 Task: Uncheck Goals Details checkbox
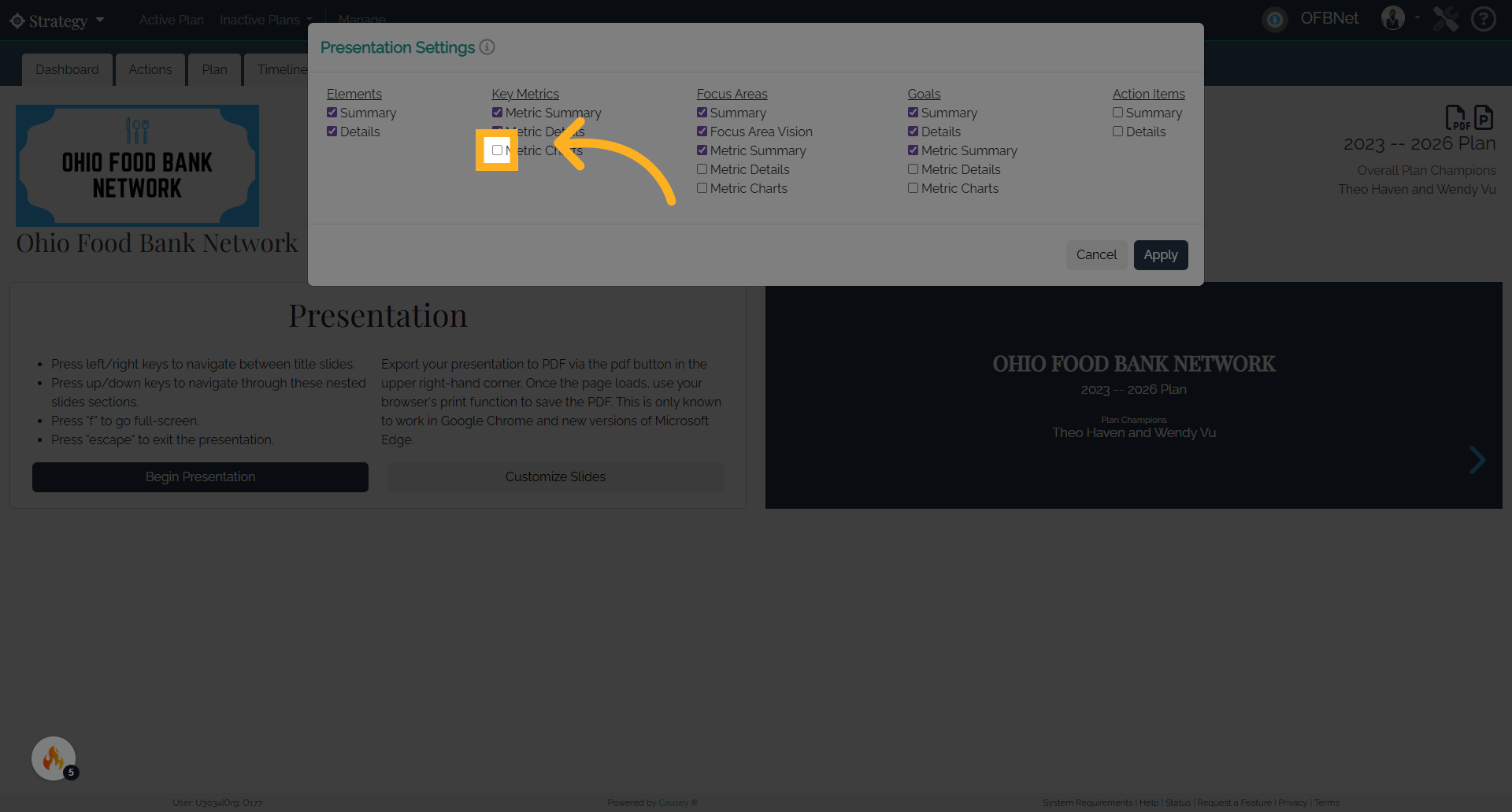(913, 132)
